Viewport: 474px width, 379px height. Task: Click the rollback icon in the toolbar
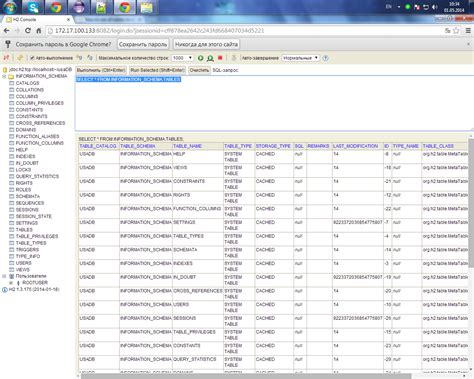point(90,58)
